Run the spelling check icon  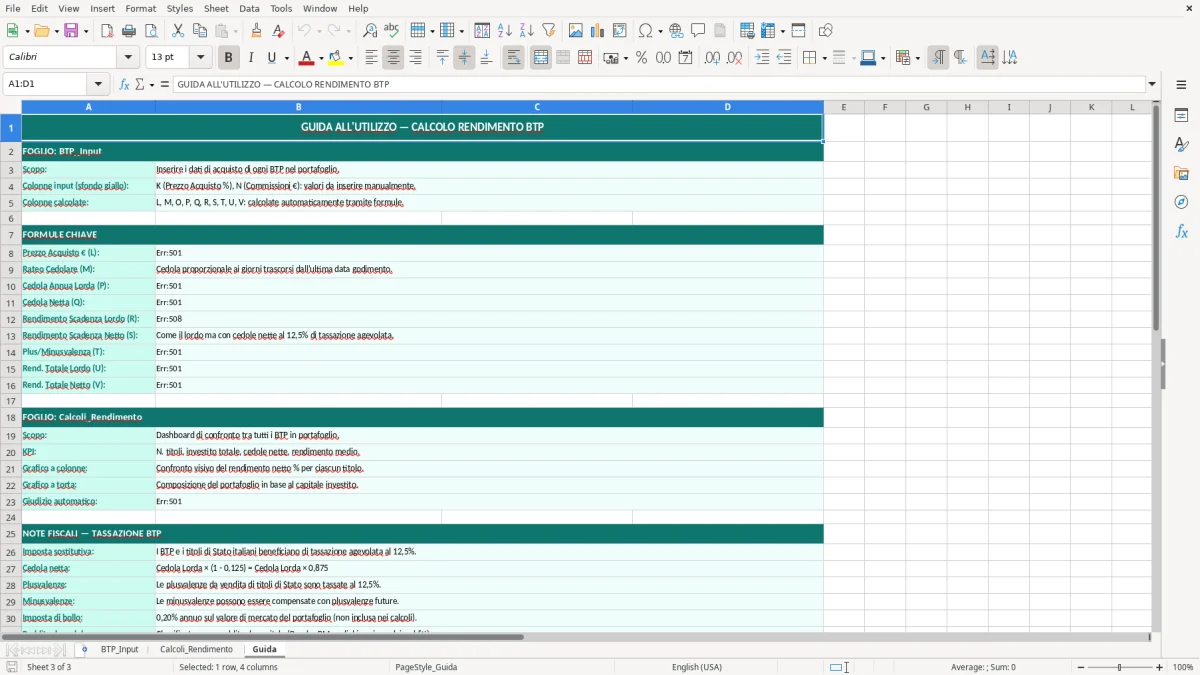[x=392, y=31]
